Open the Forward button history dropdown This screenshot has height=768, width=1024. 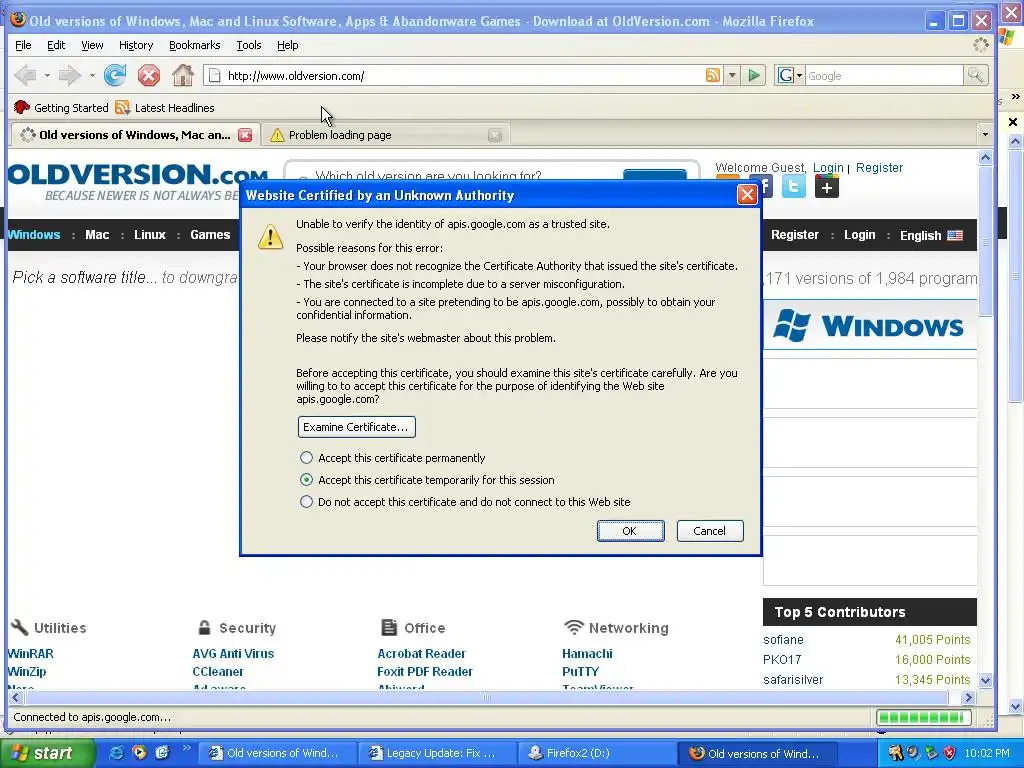(92, 76)
